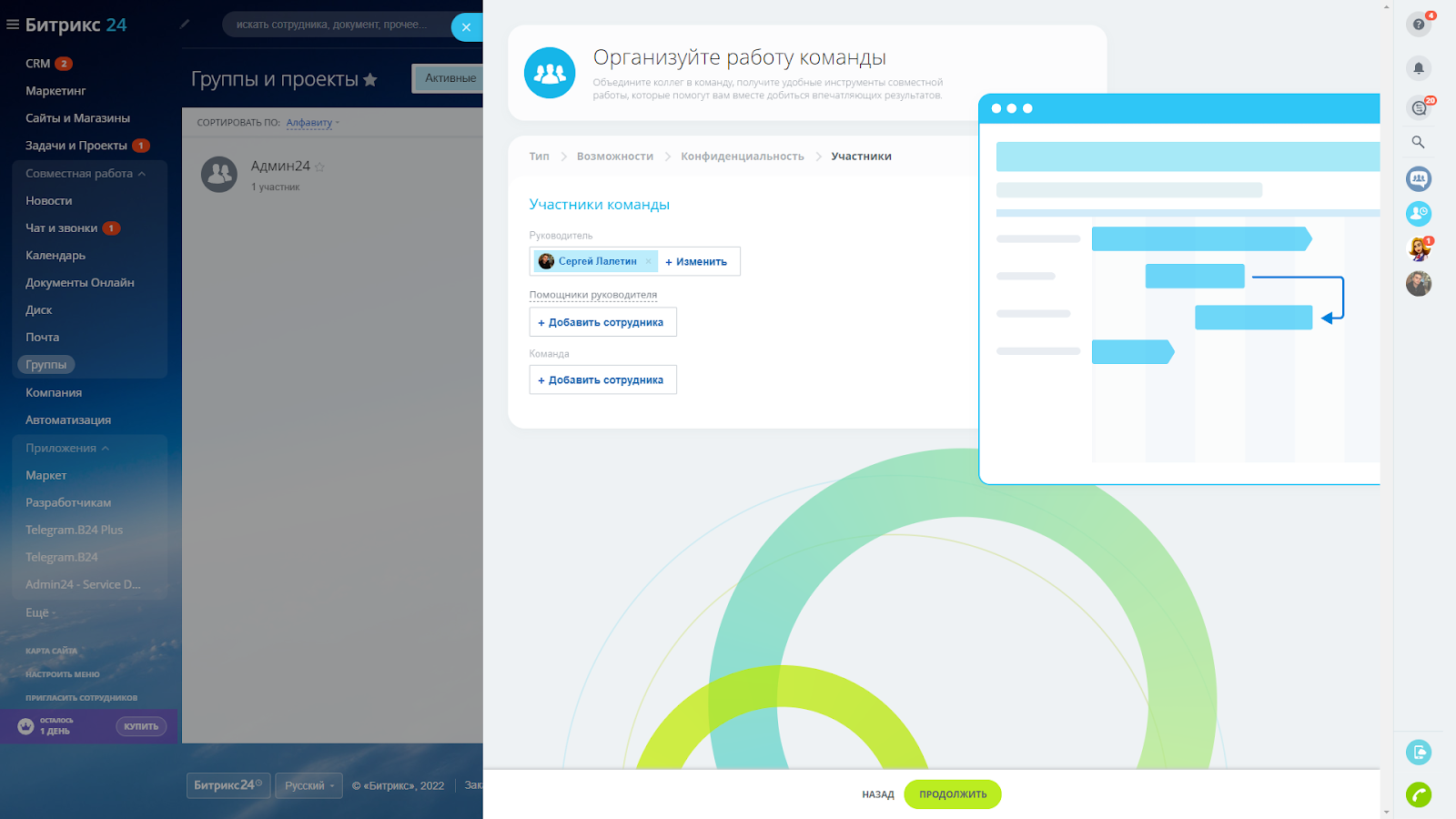
Task: Go to the Конфиденциальность step
Action: (743, 157)
